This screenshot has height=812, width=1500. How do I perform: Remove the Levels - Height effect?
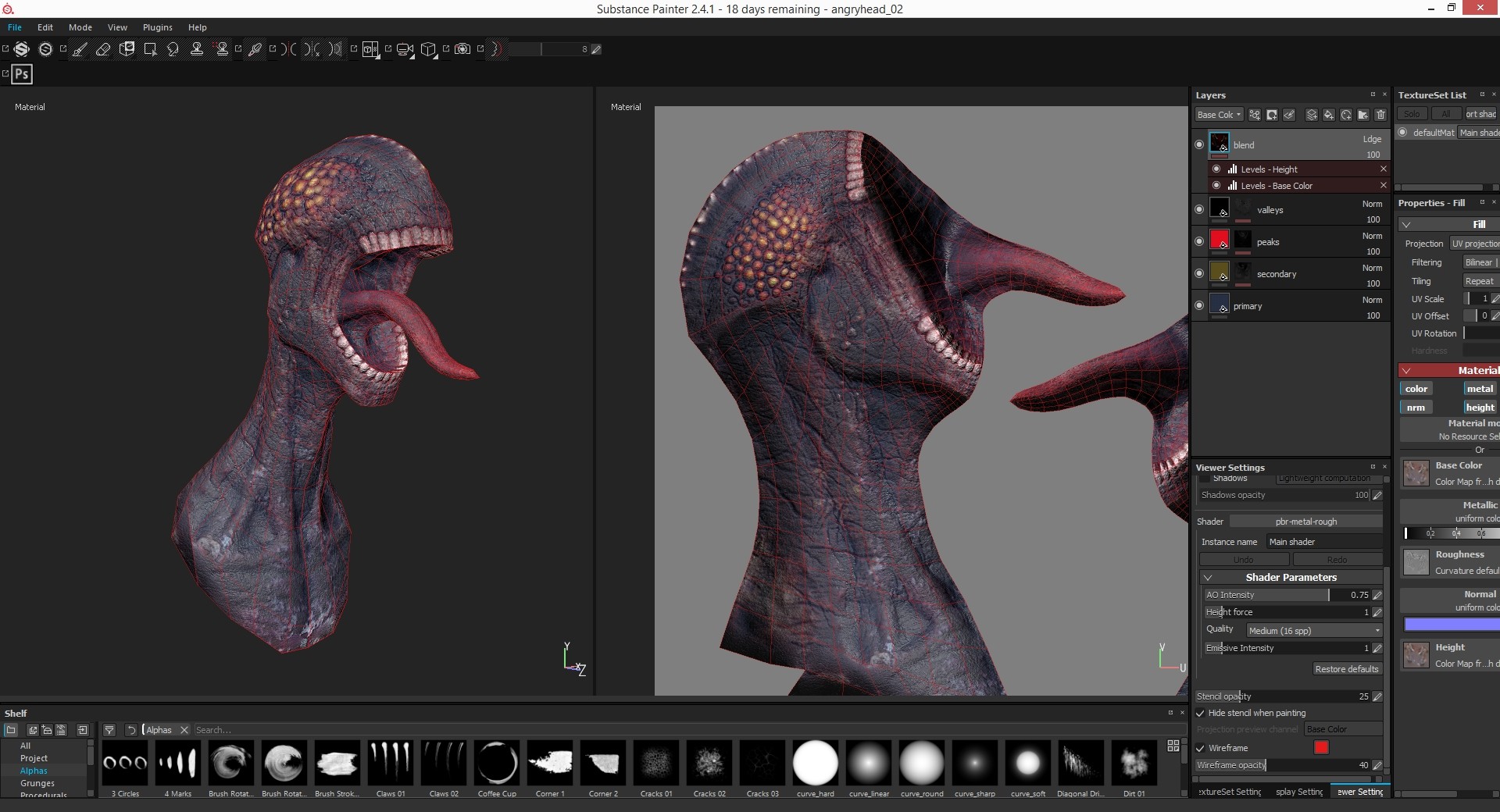pyautogui.click(x=1383, y=169)
